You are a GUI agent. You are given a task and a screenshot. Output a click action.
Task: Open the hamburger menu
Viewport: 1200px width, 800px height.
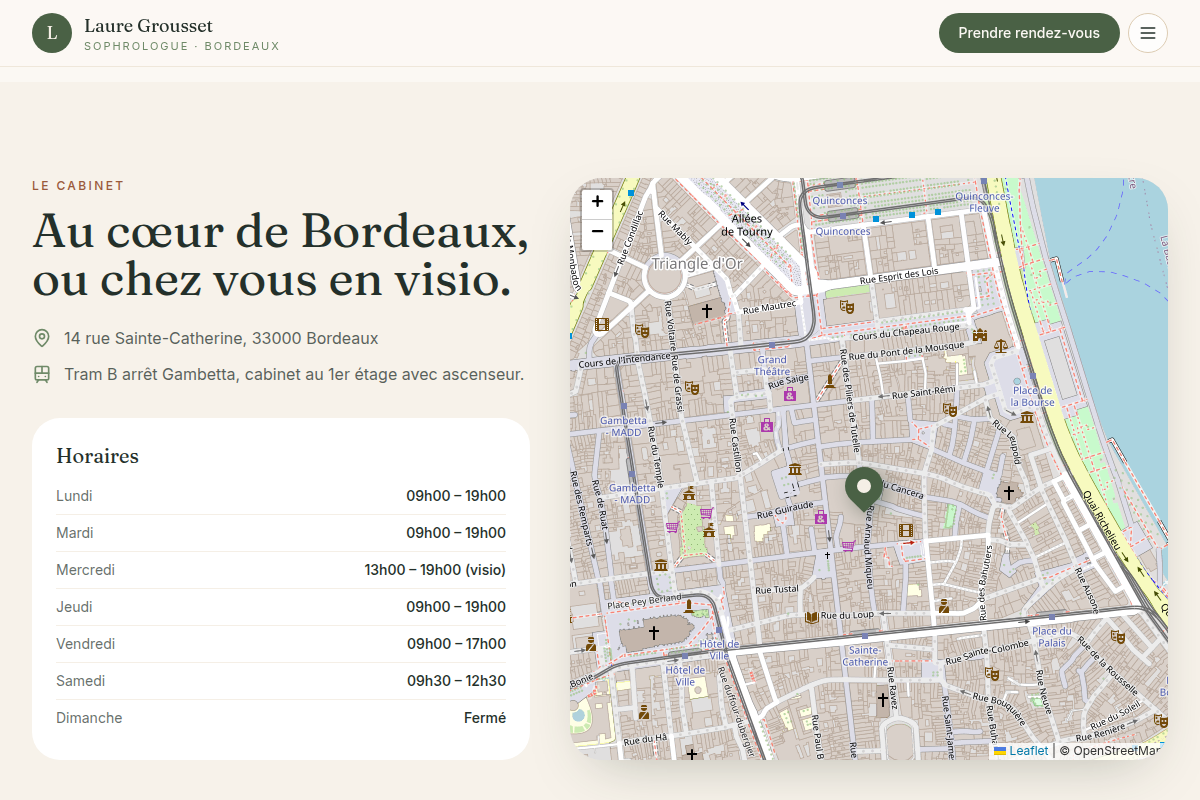coord(1148,33)
